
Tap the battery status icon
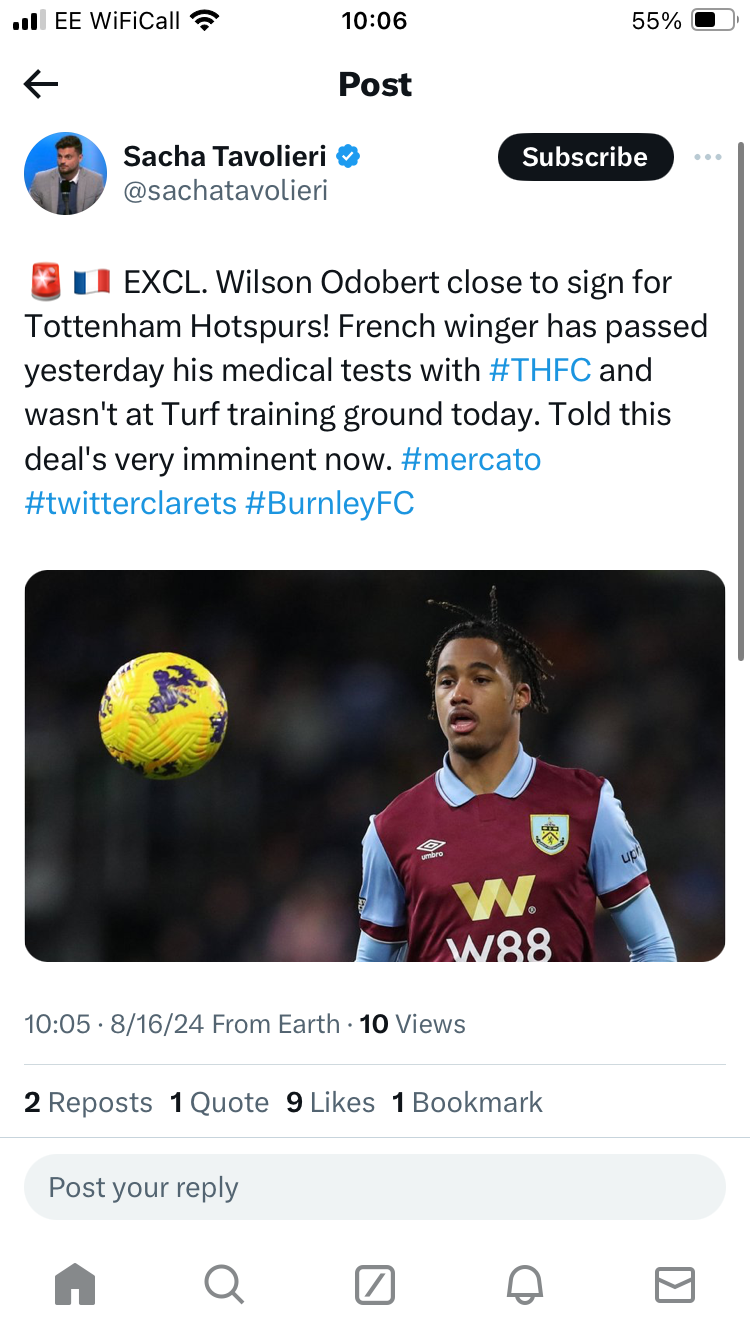713,21
